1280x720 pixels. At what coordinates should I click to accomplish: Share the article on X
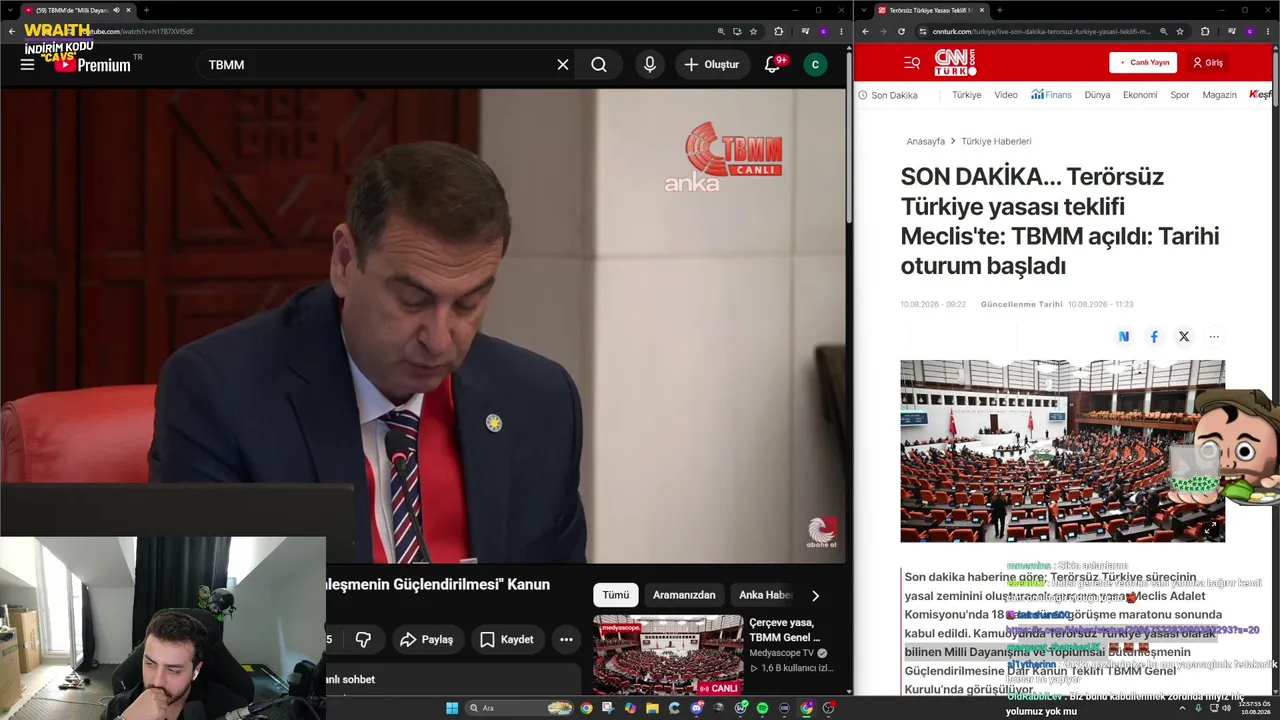[x=1184, y=337]
